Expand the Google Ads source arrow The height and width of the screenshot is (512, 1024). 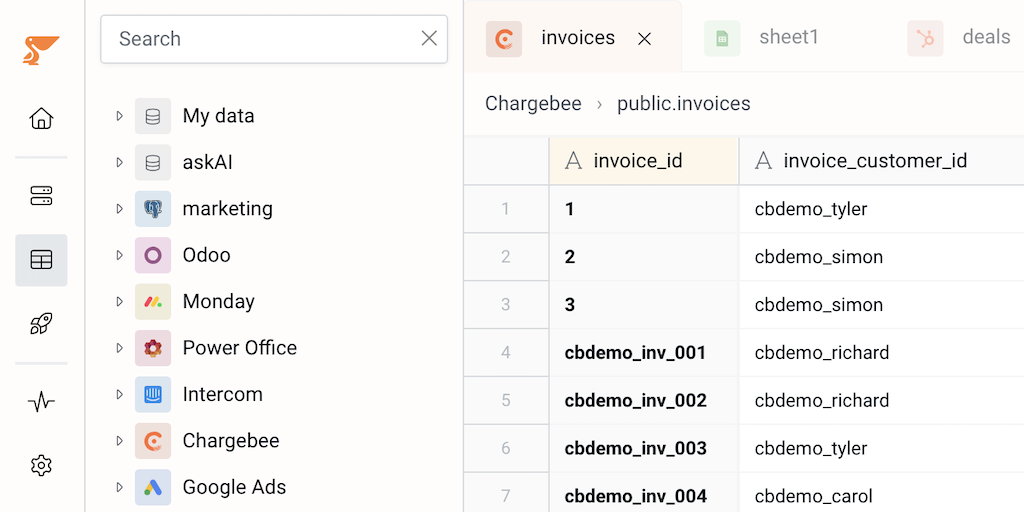pos(119,487)
